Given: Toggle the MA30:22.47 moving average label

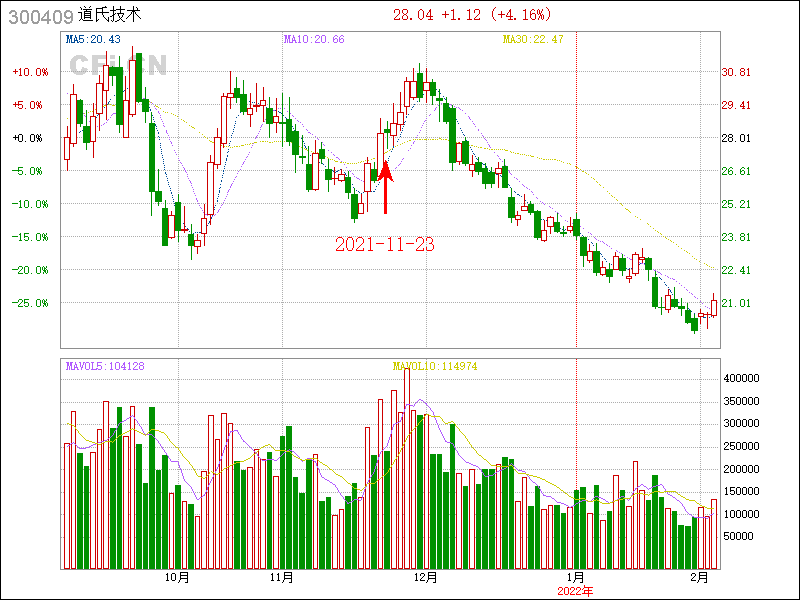Looking at the screenshot, I should [533, 39].
